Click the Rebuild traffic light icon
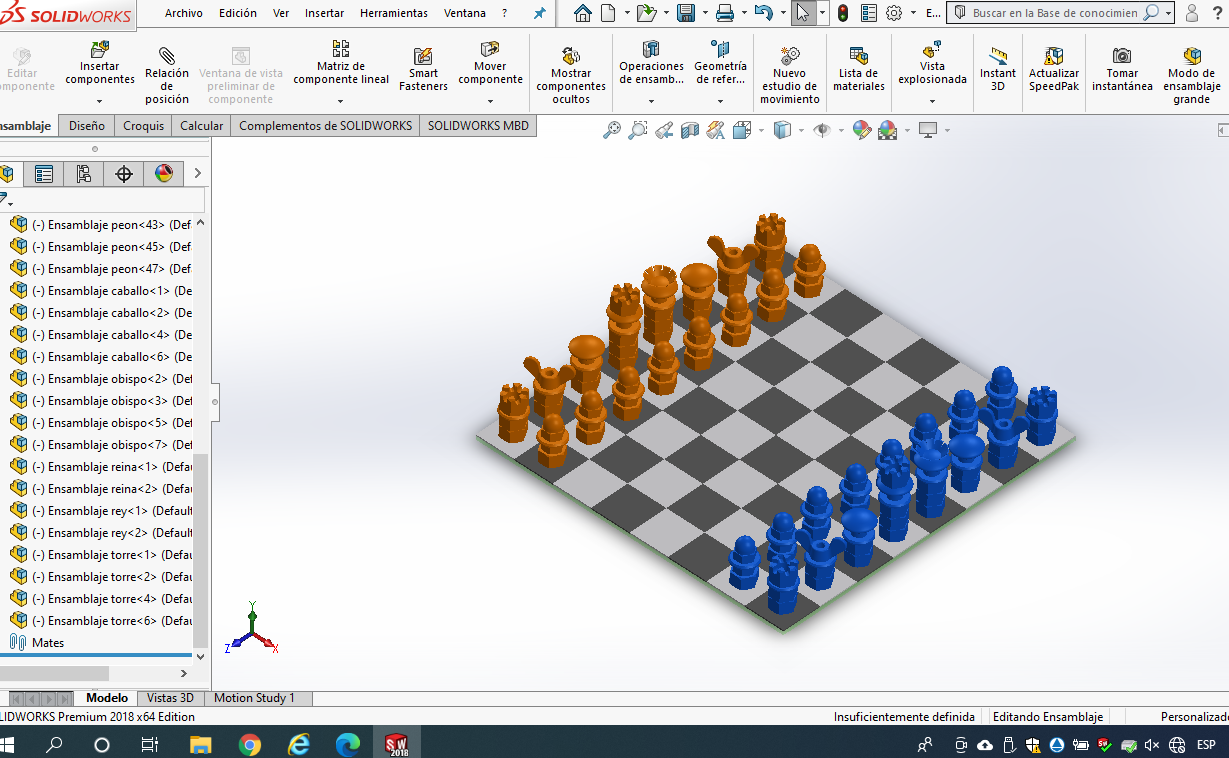This screenshot has height=758, width=1229. pyautogui.click(x=843, y=13)
